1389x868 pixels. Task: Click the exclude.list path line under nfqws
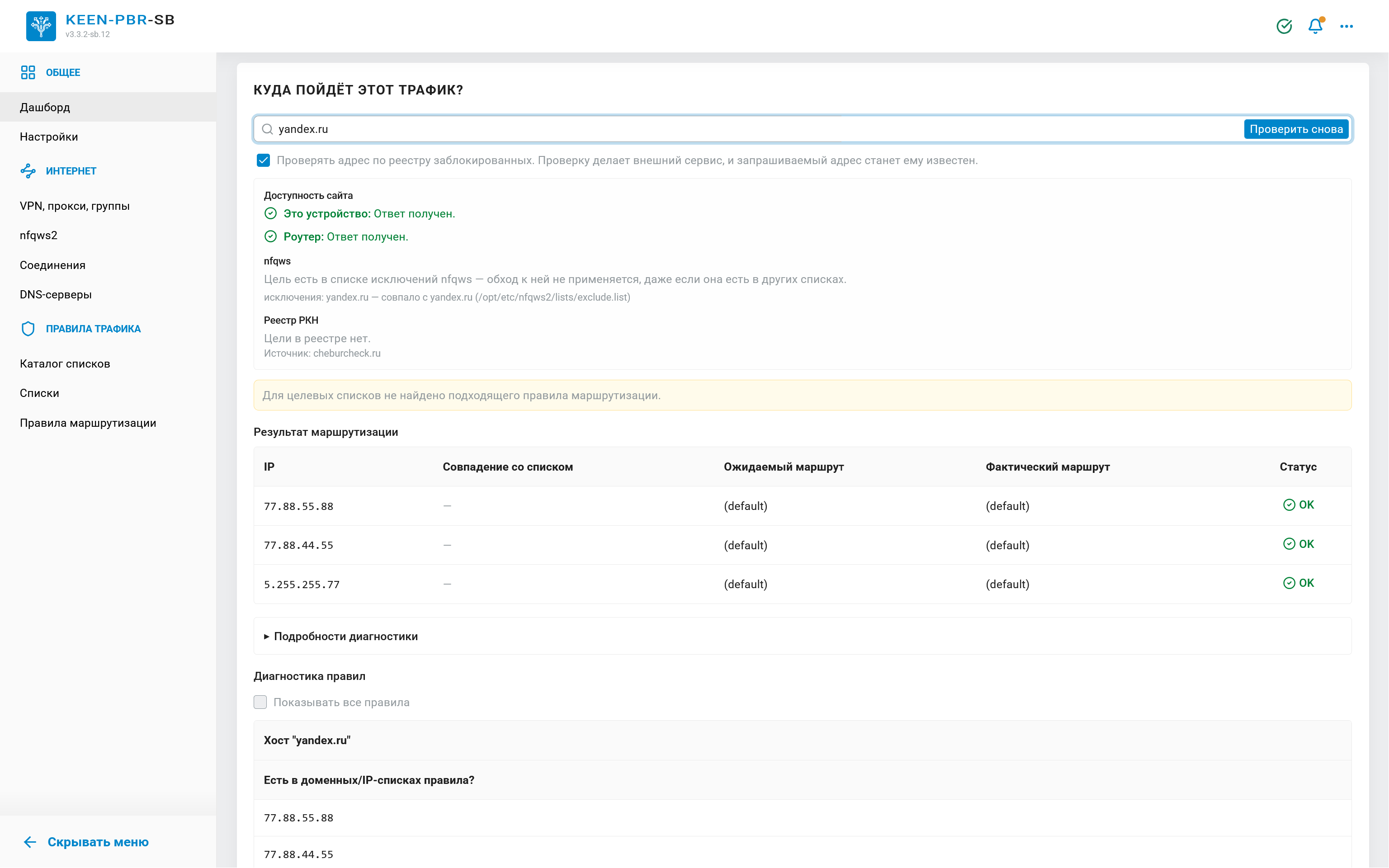click(x=447, y=297)
